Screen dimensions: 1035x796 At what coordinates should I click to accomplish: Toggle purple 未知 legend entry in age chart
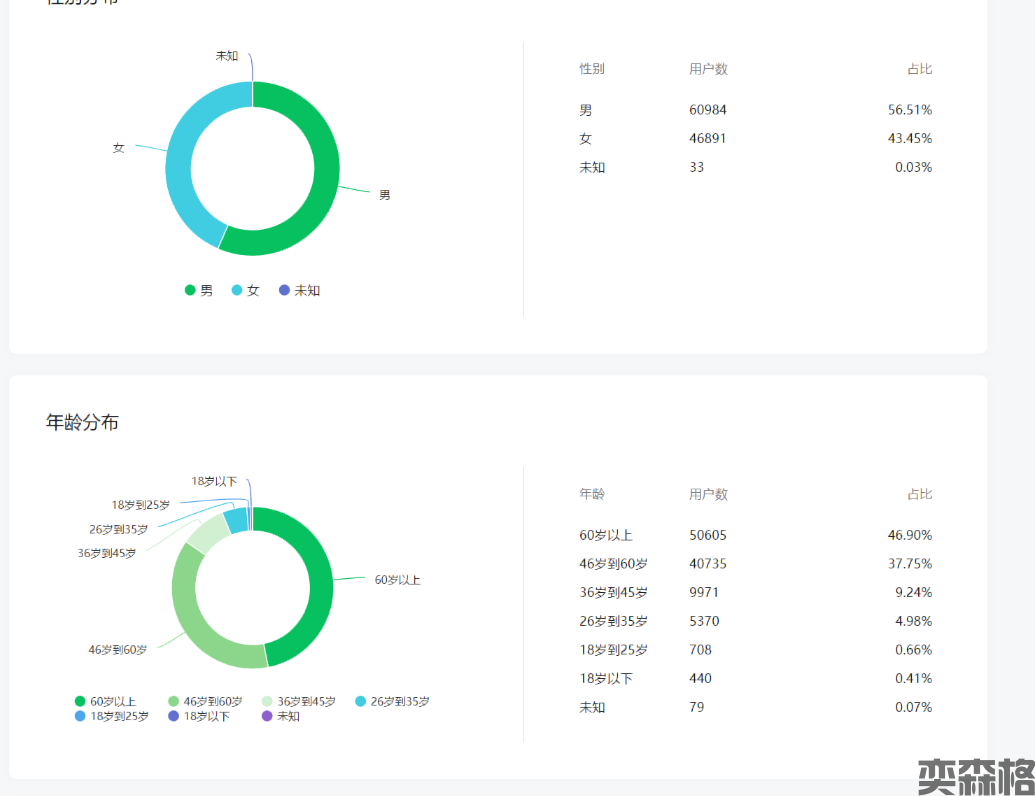(x=280, y=716)
